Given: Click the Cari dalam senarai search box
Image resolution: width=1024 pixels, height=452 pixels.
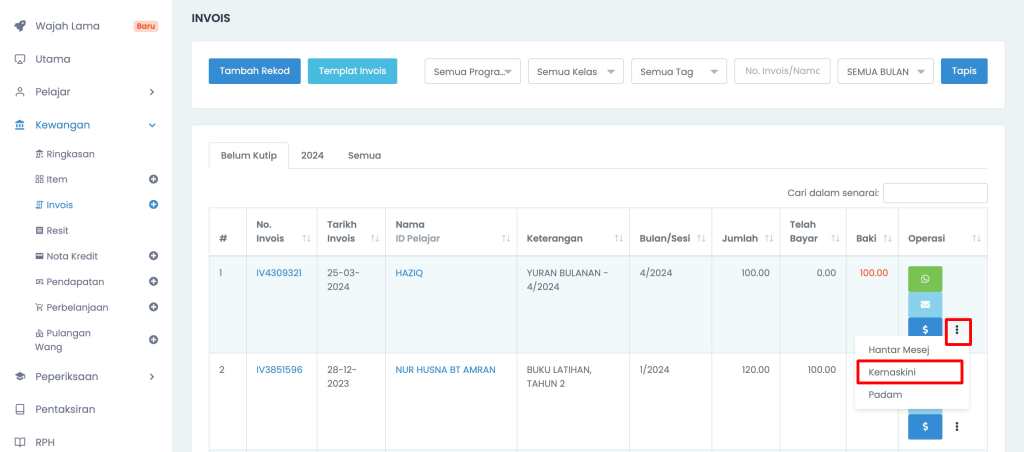Looking at the screenshot, I should tap(935, 193).
